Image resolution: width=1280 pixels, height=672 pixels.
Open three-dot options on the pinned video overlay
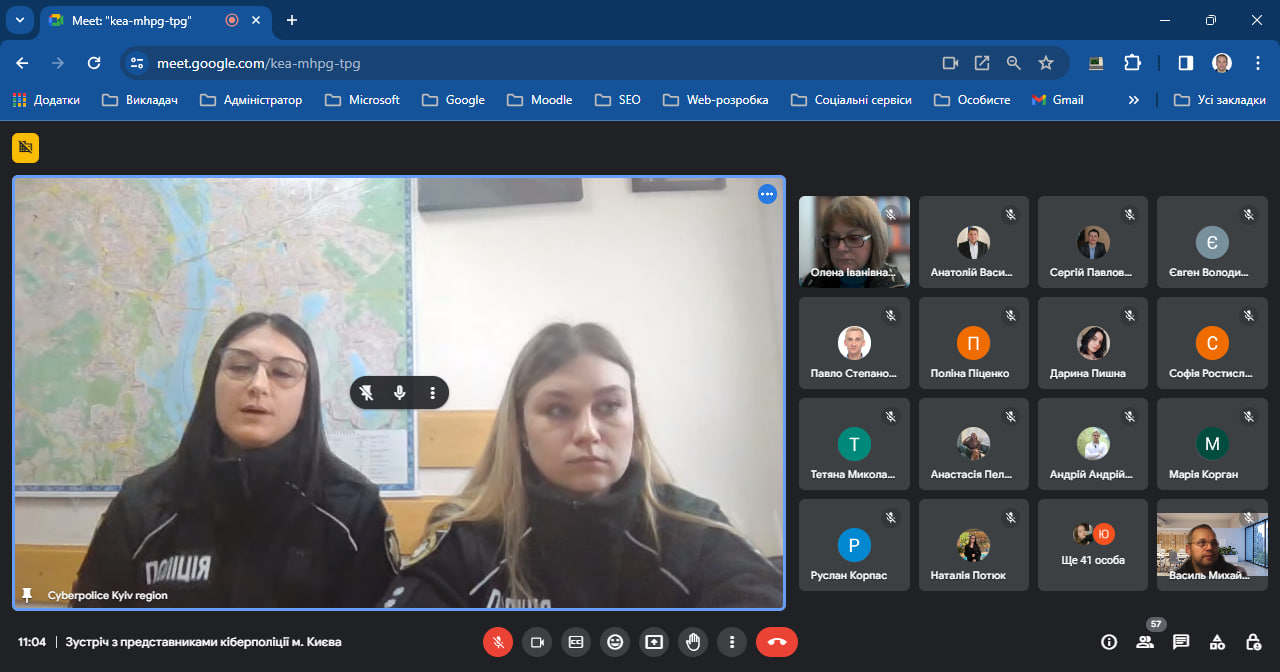click(x=432, y=393)
